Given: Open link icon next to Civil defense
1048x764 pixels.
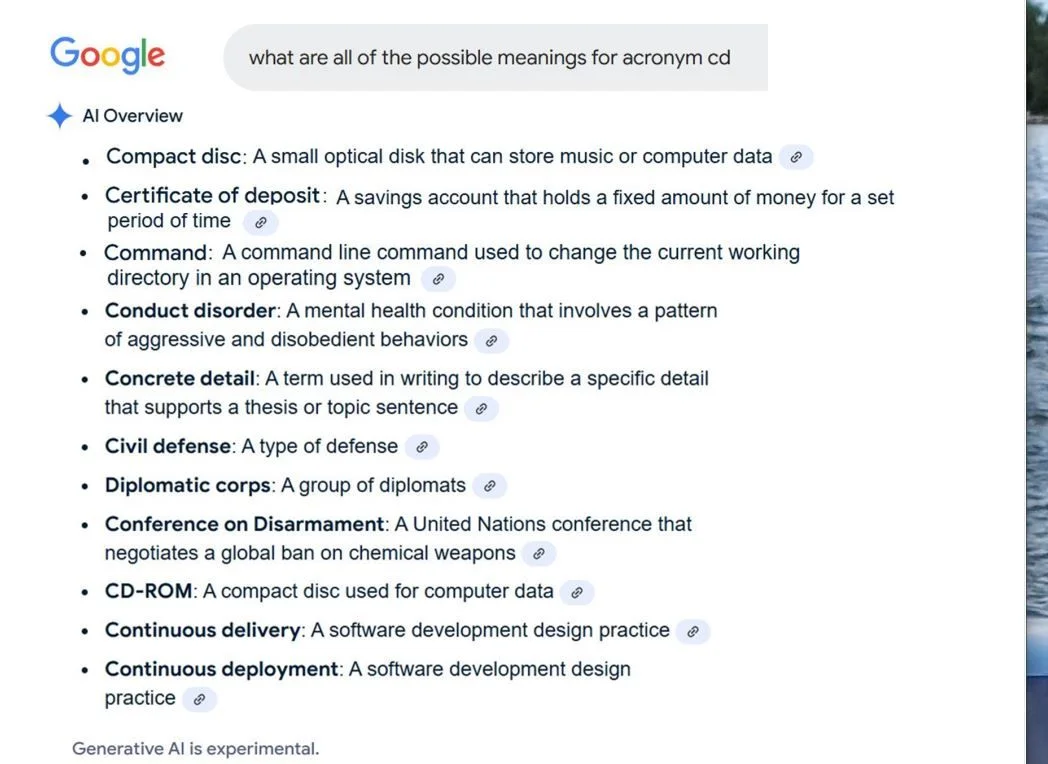Looking at the screenshot, I should (422, 447).
